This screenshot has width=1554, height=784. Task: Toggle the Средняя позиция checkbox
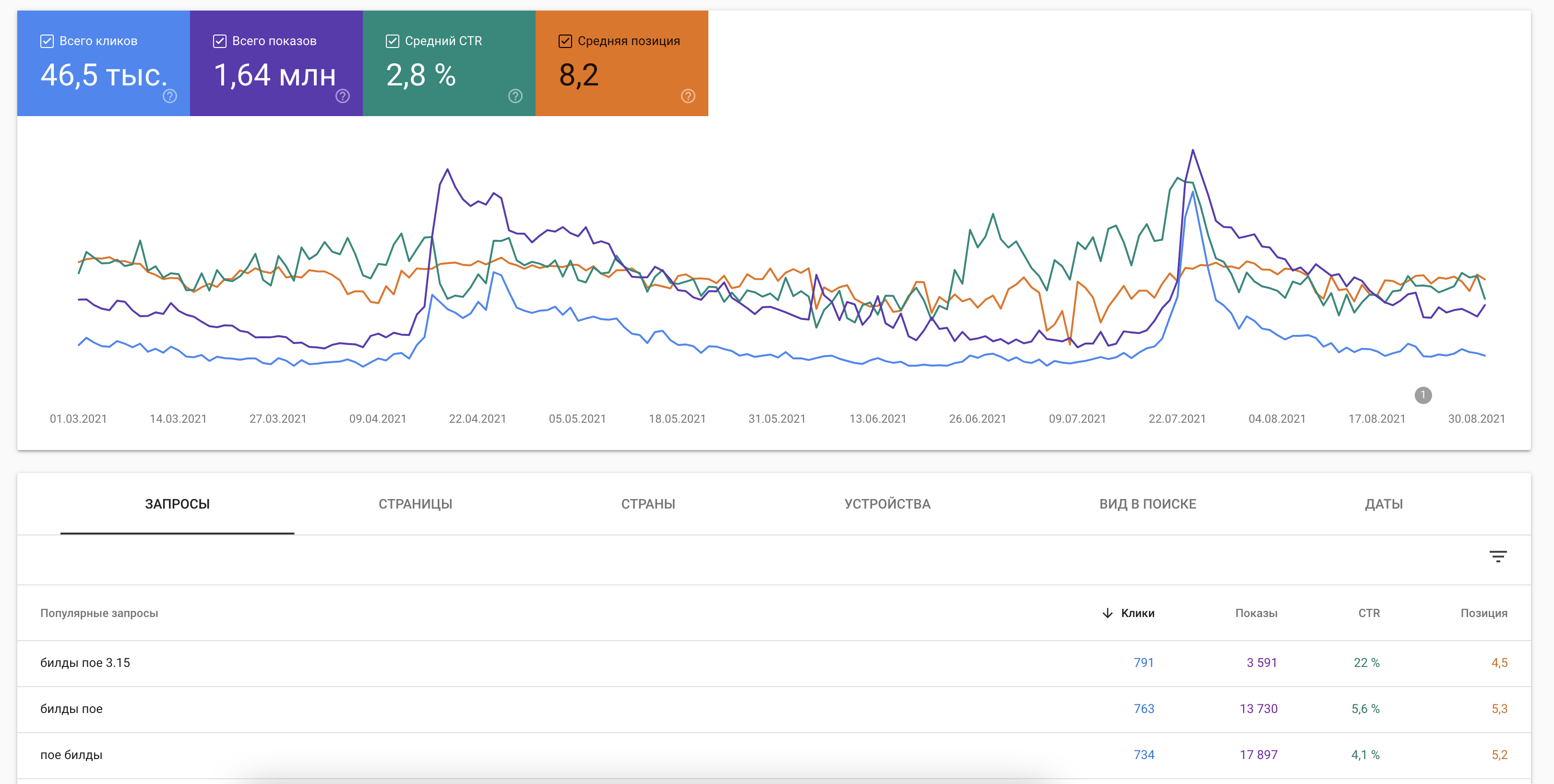click(565, 41)
